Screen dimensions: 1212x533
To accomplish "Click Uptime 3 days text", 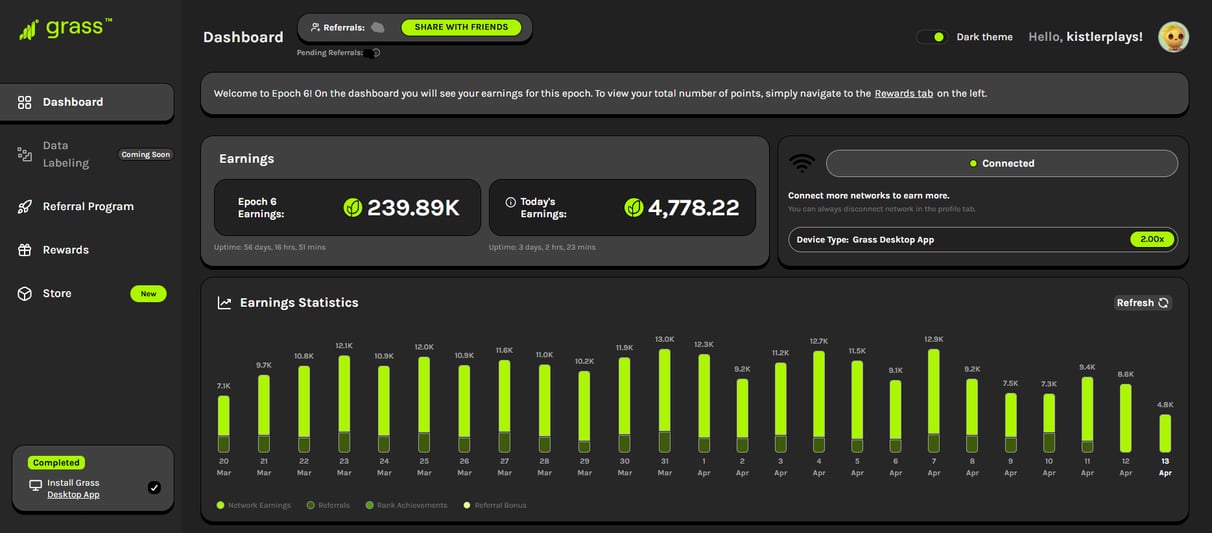I will click(x=542, y=247).
